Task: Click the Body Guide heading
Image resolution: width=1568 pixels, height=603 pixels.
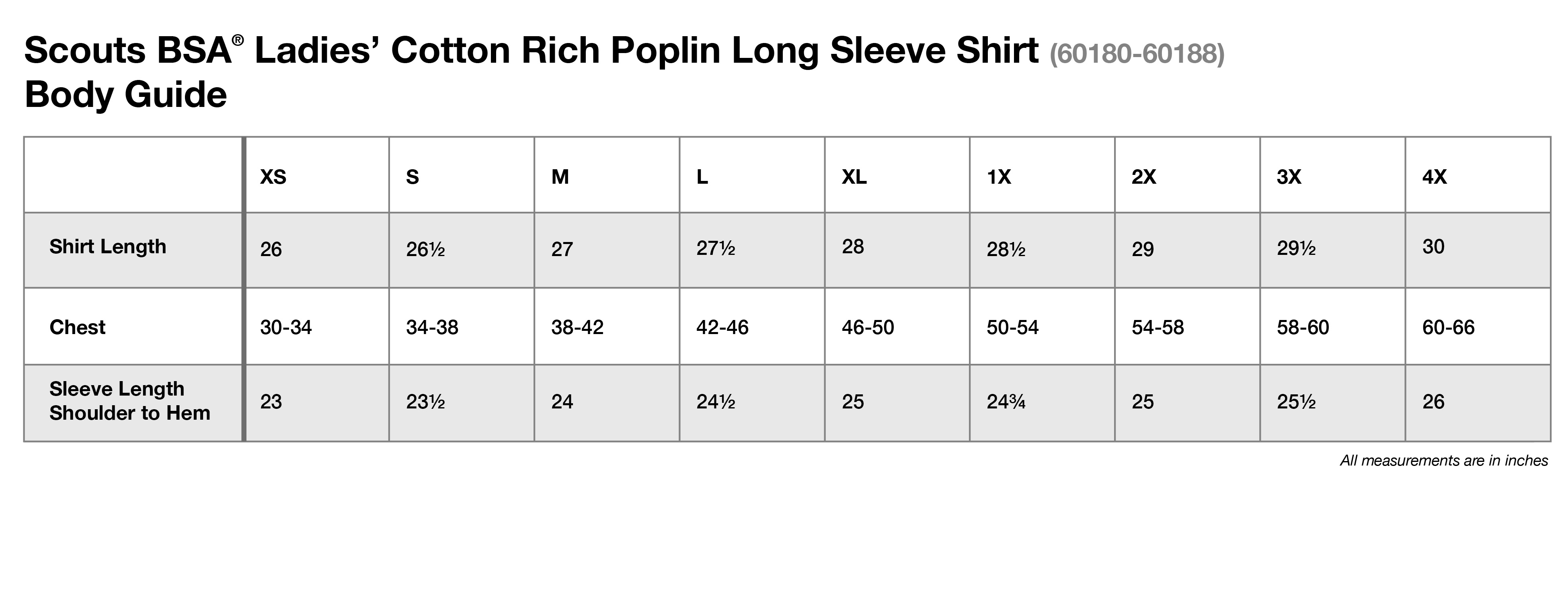Action: (125, 95)
